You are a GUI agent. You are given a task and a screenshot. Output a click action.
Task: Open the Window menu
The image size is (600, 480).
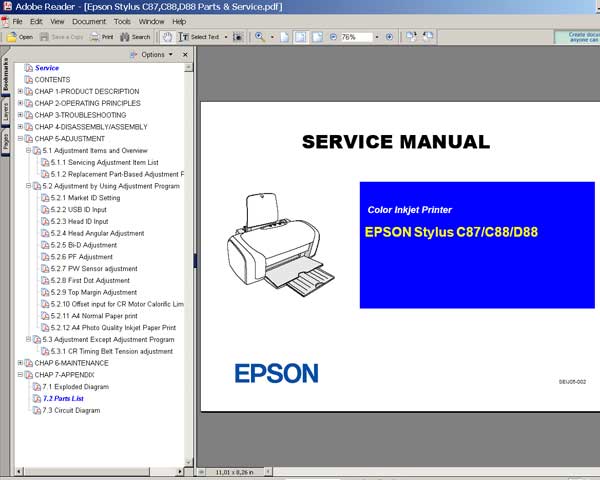click(151, 21)
